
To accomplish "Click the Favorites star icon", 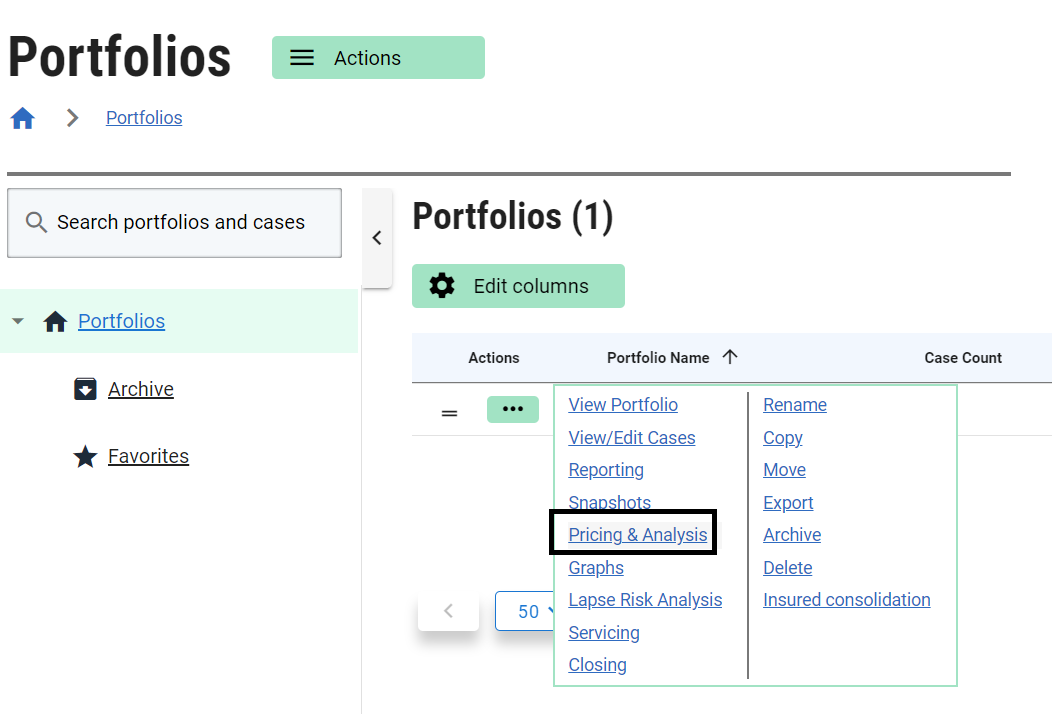I will pos(86,457).
